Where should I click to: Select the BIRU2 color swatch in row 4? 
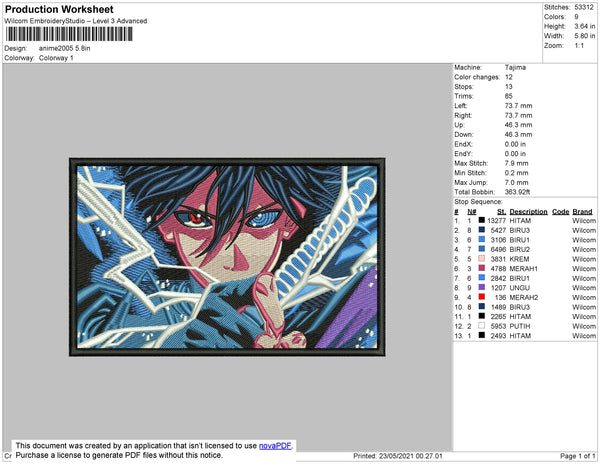pyautogui.click(x=482, y=249)
